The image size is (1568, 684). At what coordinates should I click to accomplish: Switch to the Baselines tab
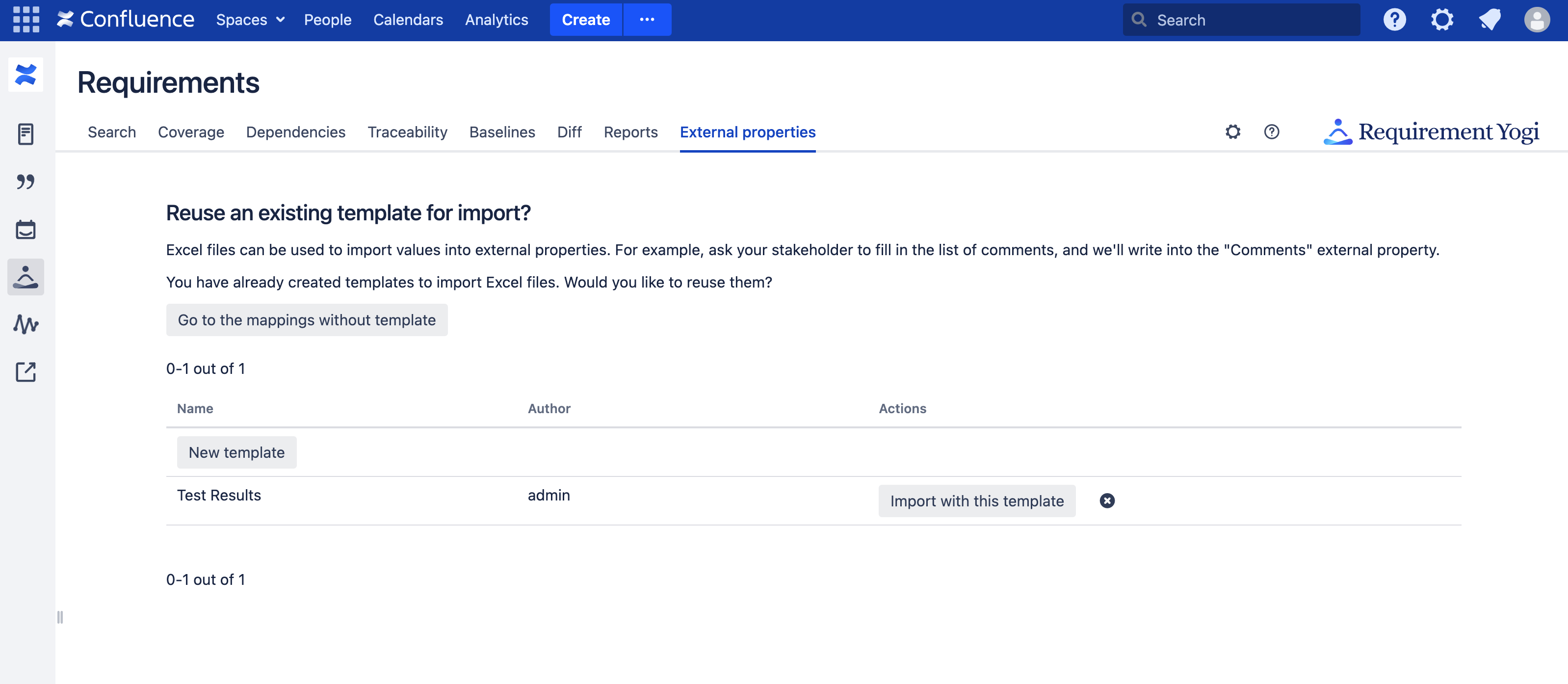[501, 132]
